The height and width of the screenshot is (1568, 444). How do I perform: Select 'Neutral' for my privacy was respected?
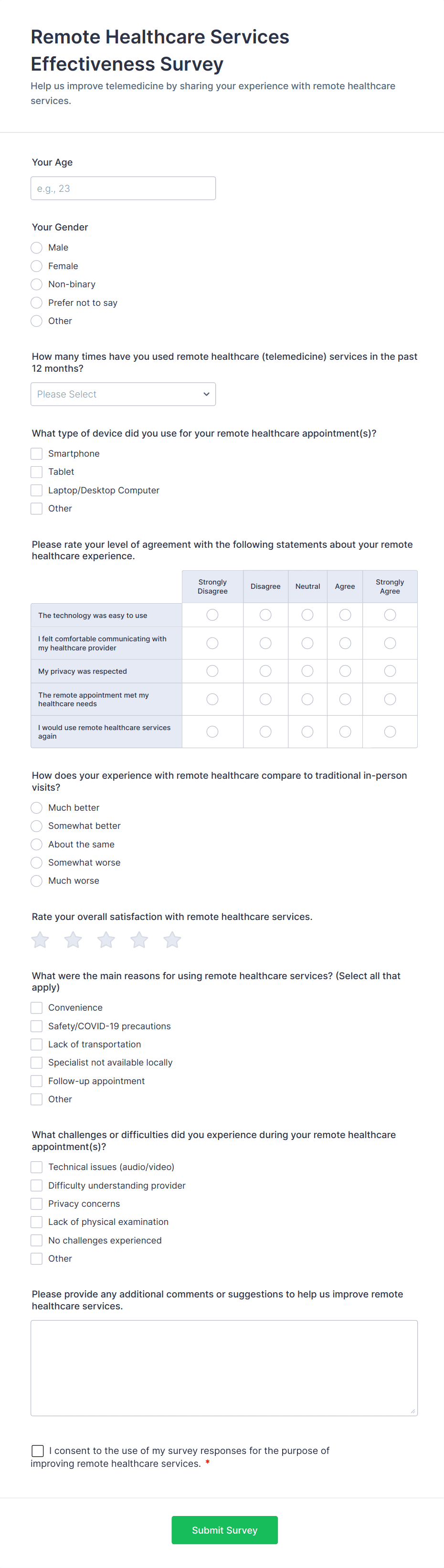point(307,671)
